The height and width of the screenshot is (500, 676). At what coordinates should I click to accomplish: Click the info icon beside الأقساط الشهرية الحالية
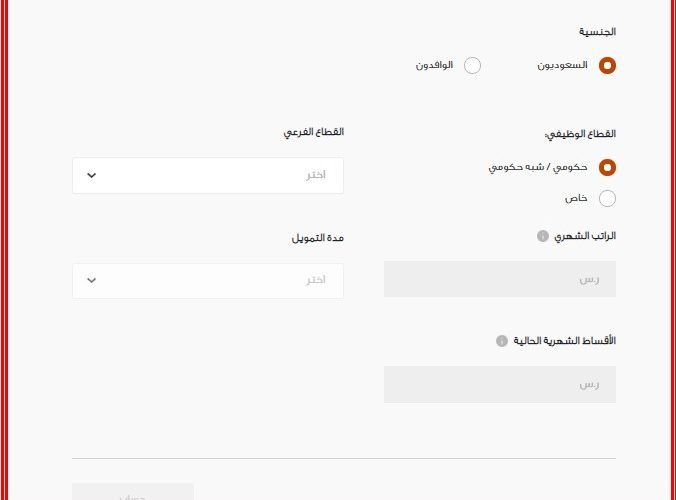[502, 341]
